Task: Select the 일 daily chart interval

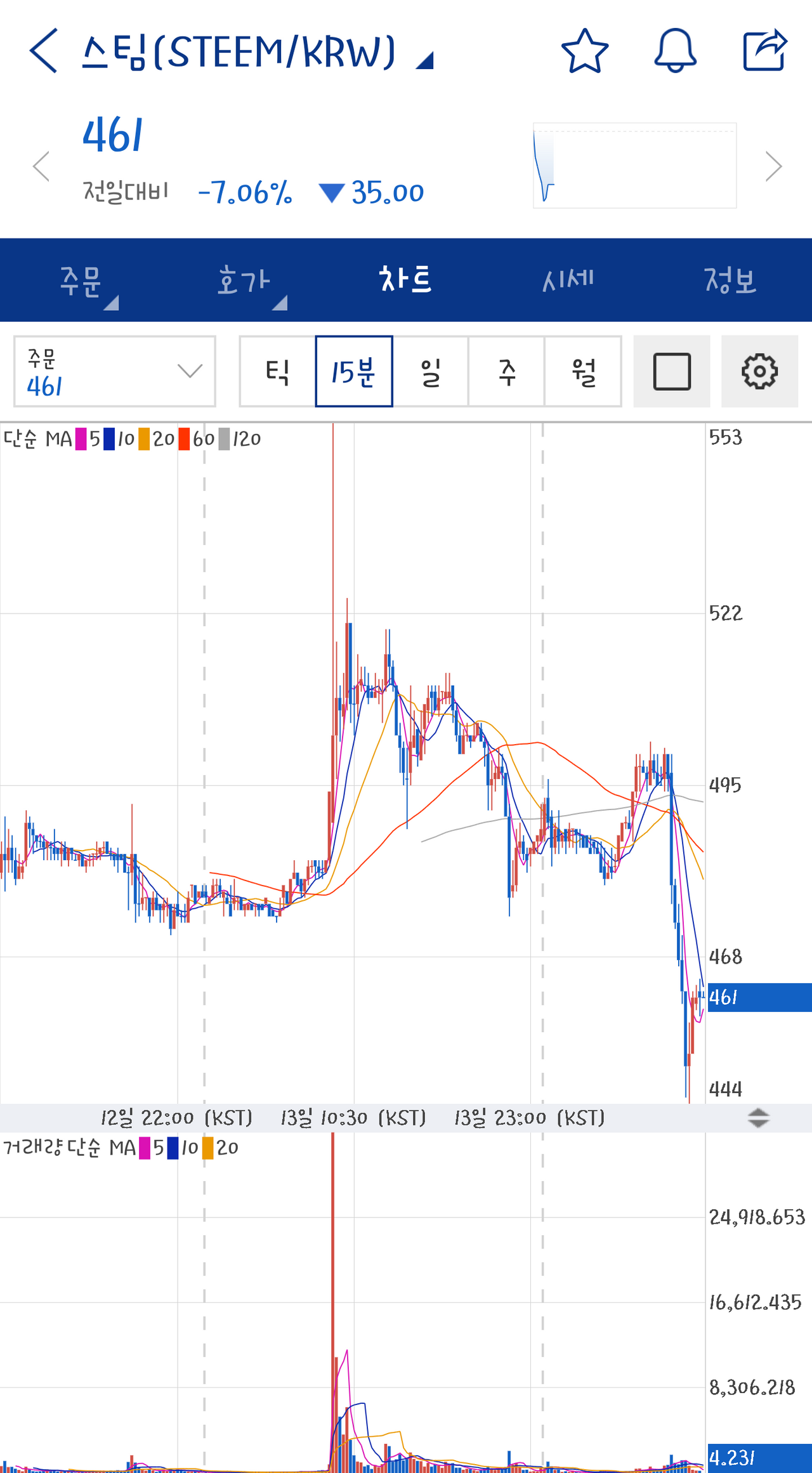Action: coord(431,371)
